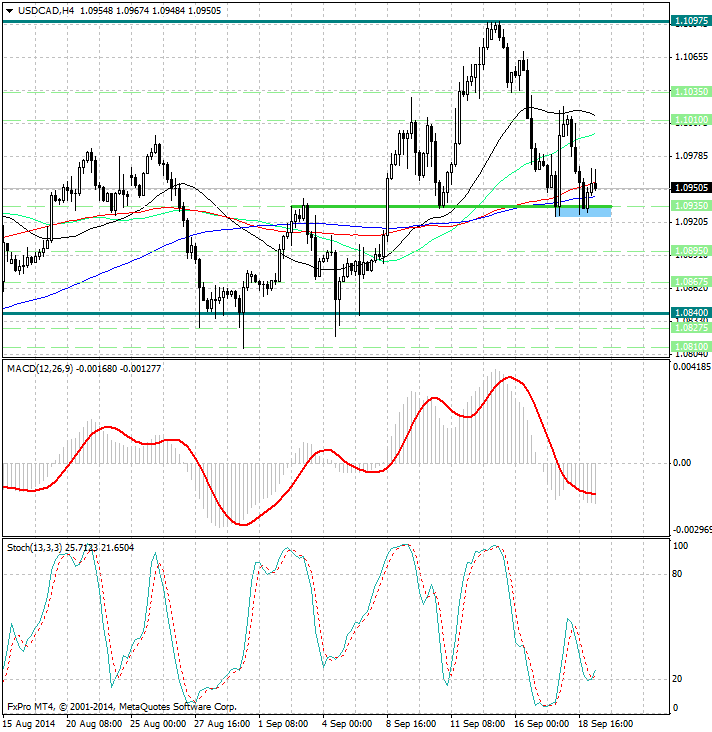This screenshot has width=712, height=732.
Task: Select the blue support zone rectangle
Action: [584, 212]
